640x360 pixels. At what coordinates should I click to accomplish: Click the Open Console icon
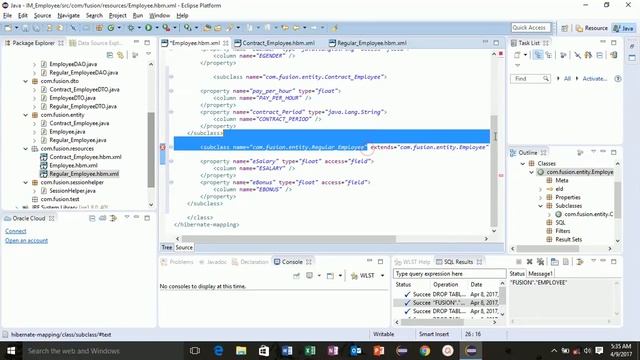point(330,276)
